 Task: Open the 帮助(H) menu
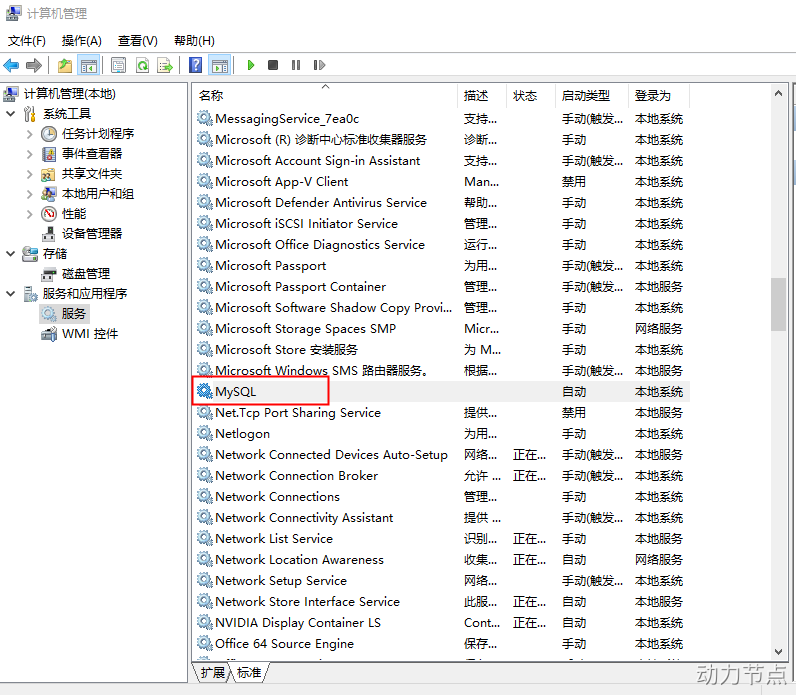point(194,41)
